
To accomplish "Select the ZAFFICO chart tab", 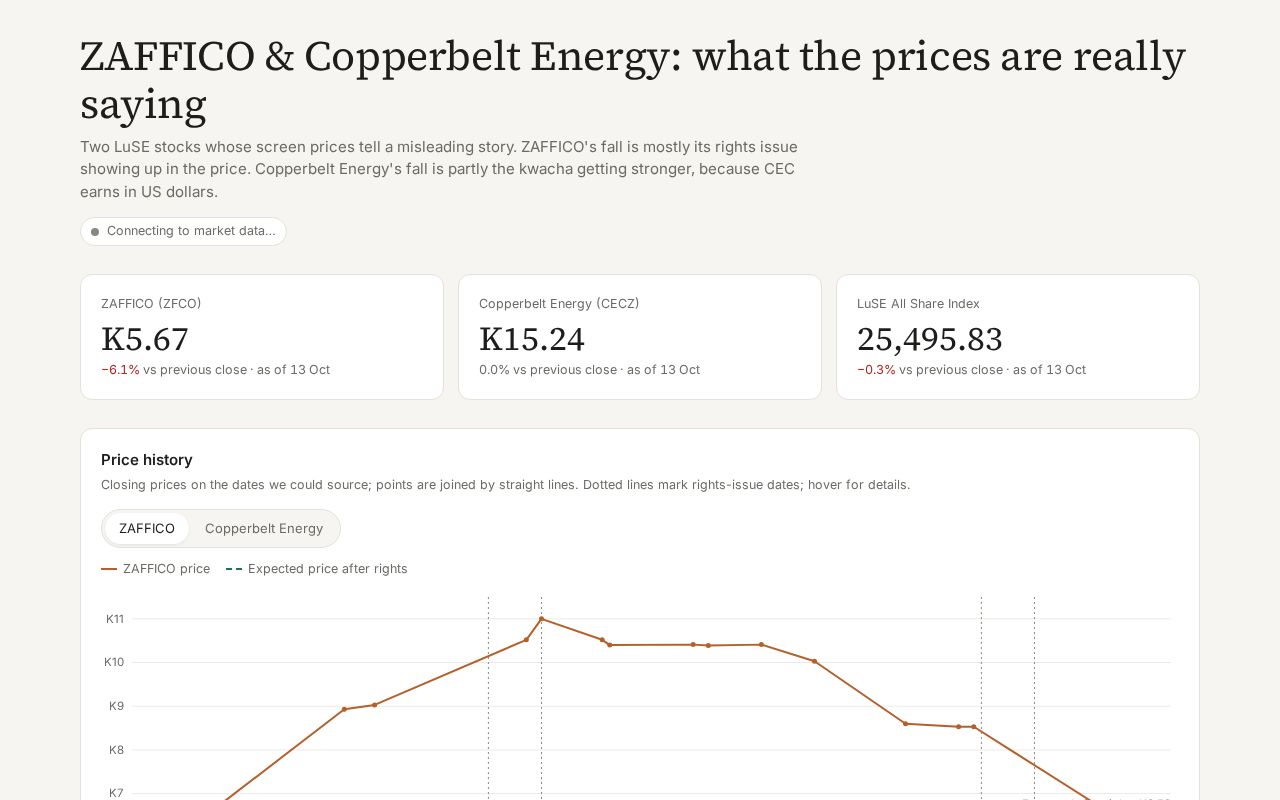I will tap(147, 528).
